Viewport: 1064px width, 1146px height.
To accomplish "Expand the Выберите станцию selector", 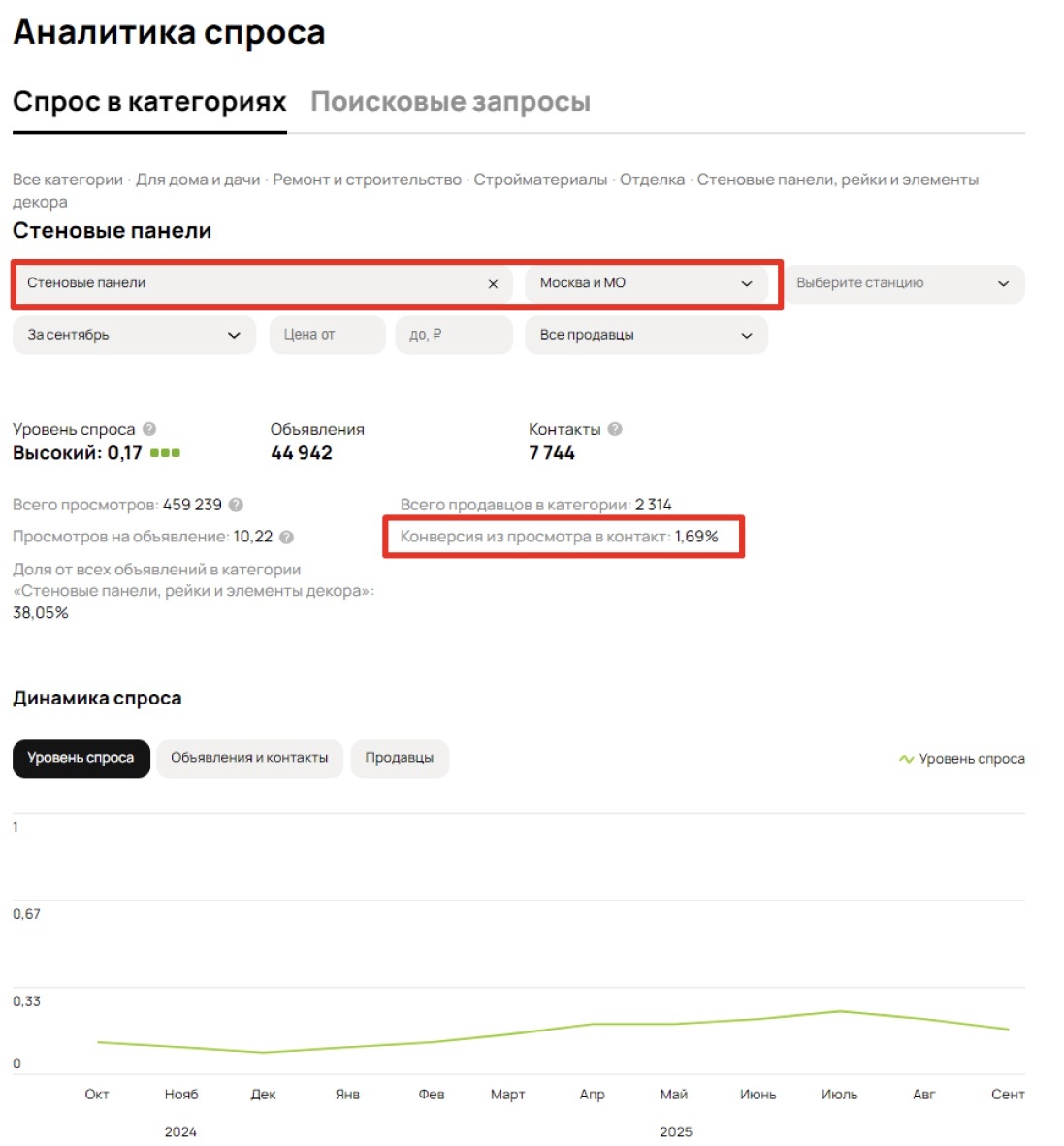I will (904, 283).
